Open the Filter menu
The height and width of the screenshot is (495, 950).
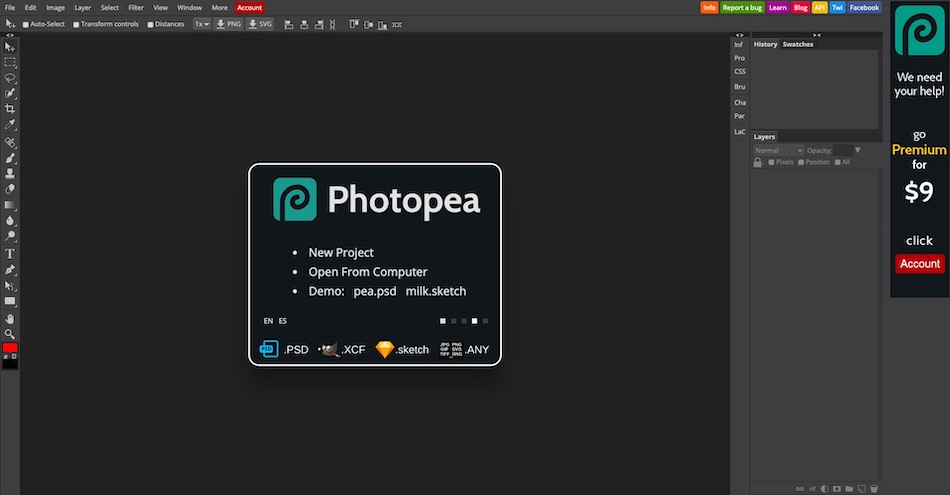(x=135, y=7)
